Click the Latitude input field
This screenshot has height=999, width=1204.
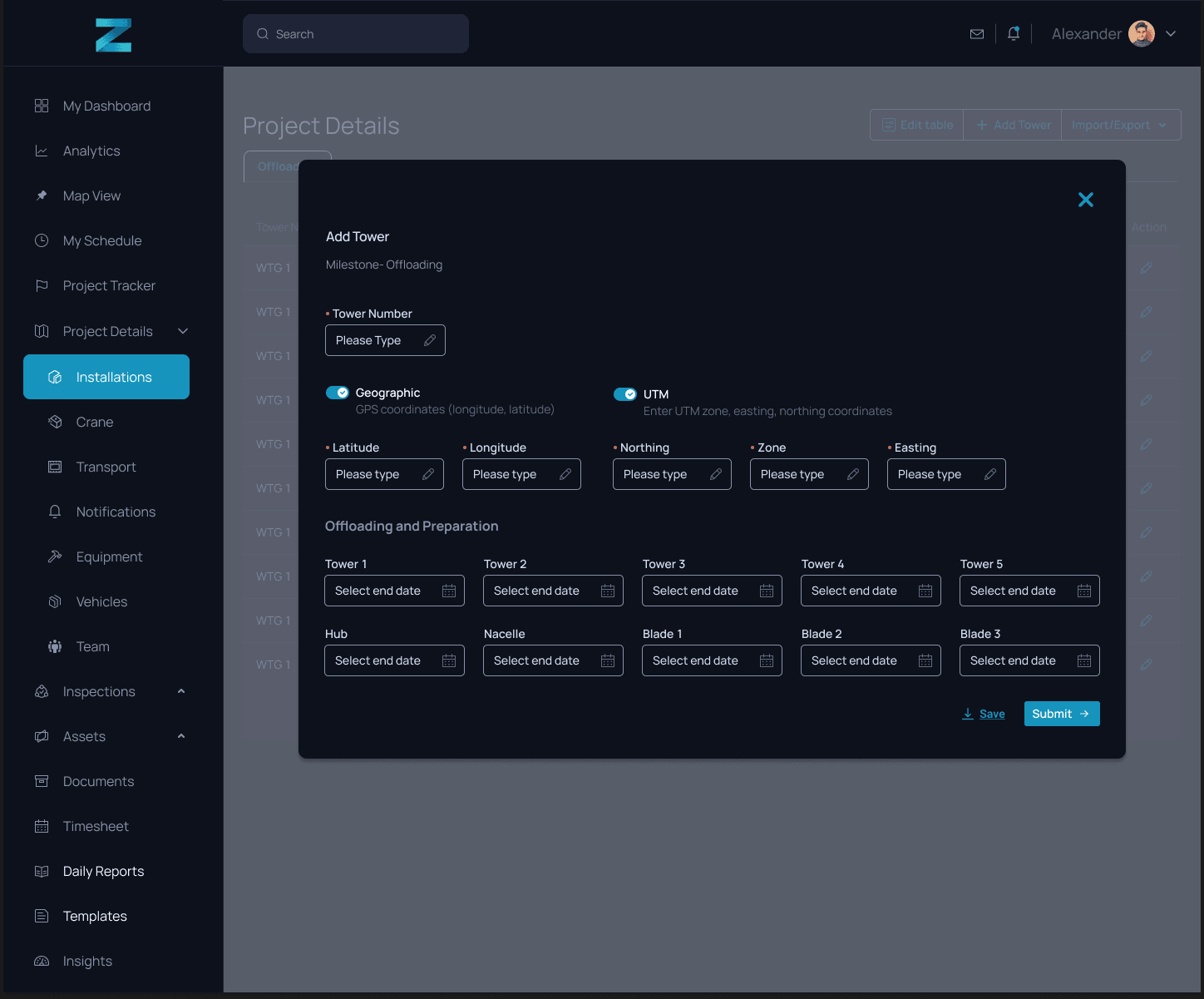(x=384, y=474)
